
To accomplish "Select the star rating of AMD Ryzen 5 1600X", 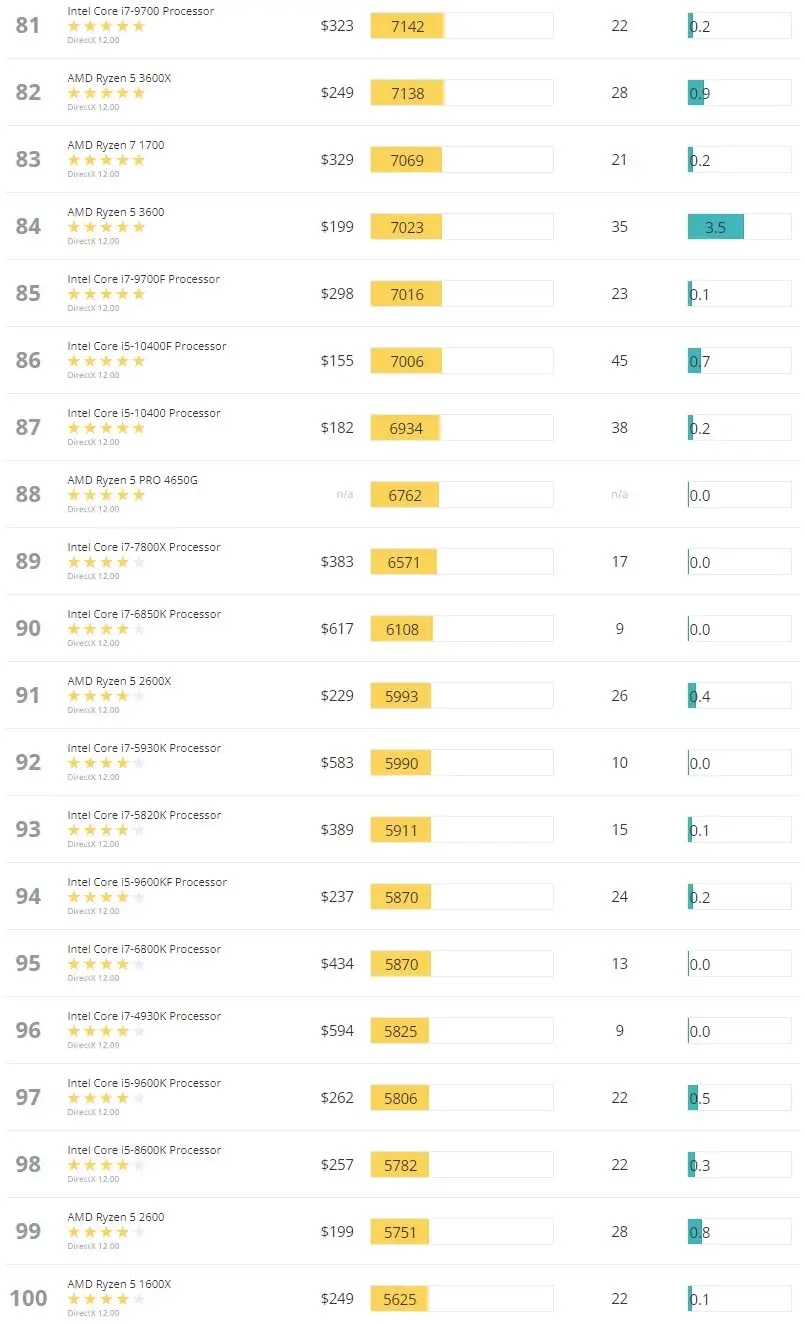I will pyautogui.click(x=106, y=1299).
